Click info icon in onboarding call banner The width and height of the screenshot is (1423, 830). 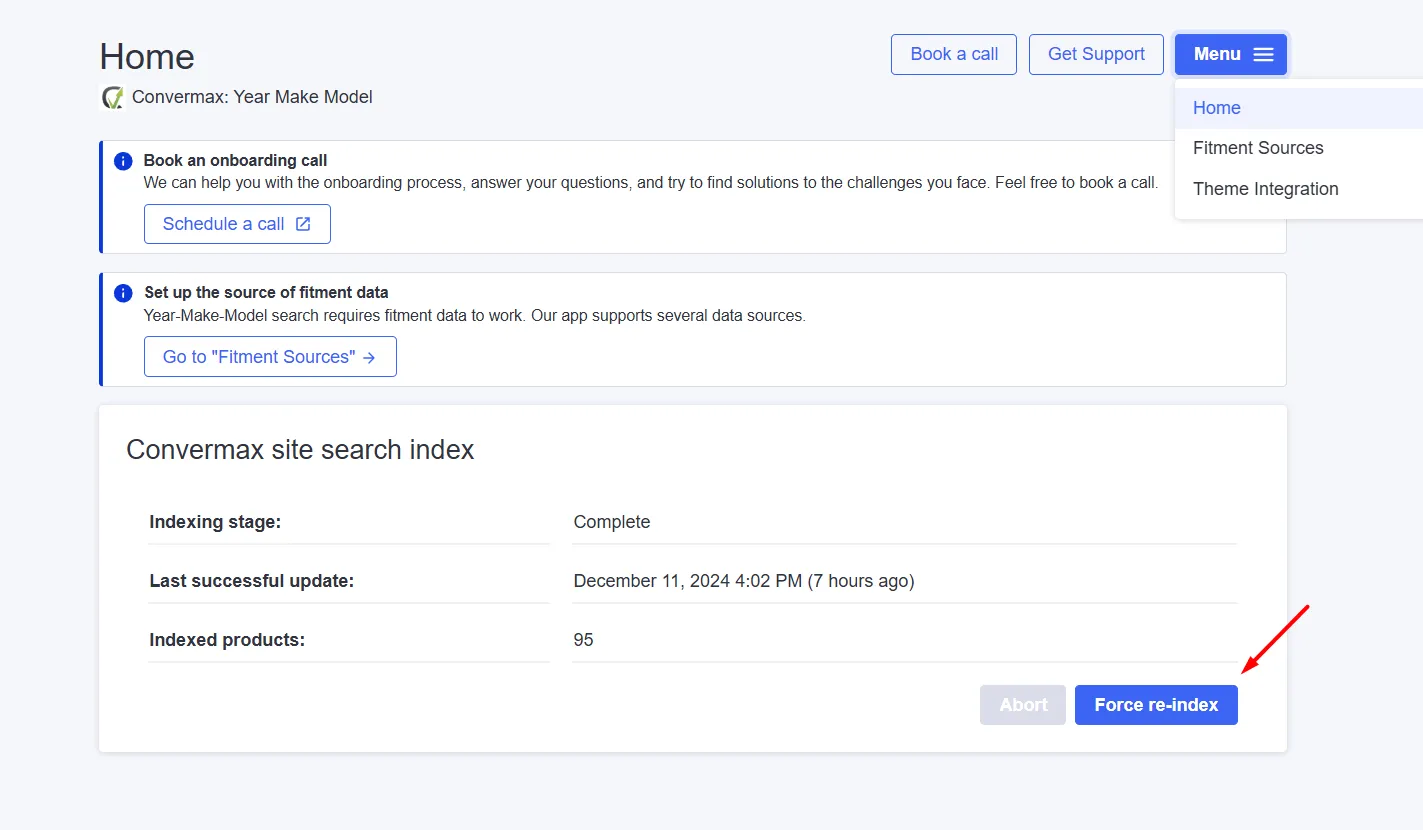point(123,161)
